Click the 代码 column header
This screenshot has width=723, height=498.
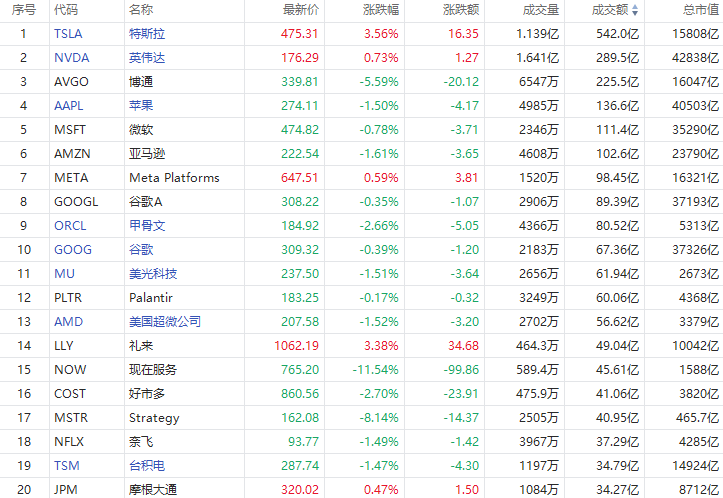coord(66,9)
